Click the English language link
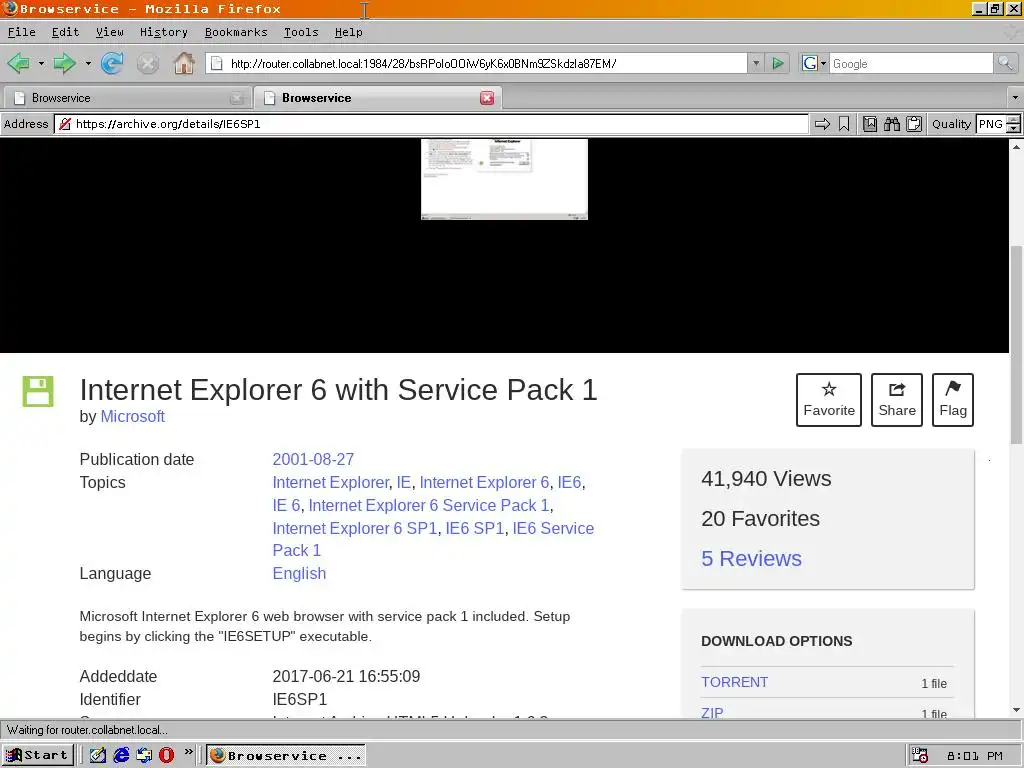Screen dimensions: 1024x768 click(299, 573)
